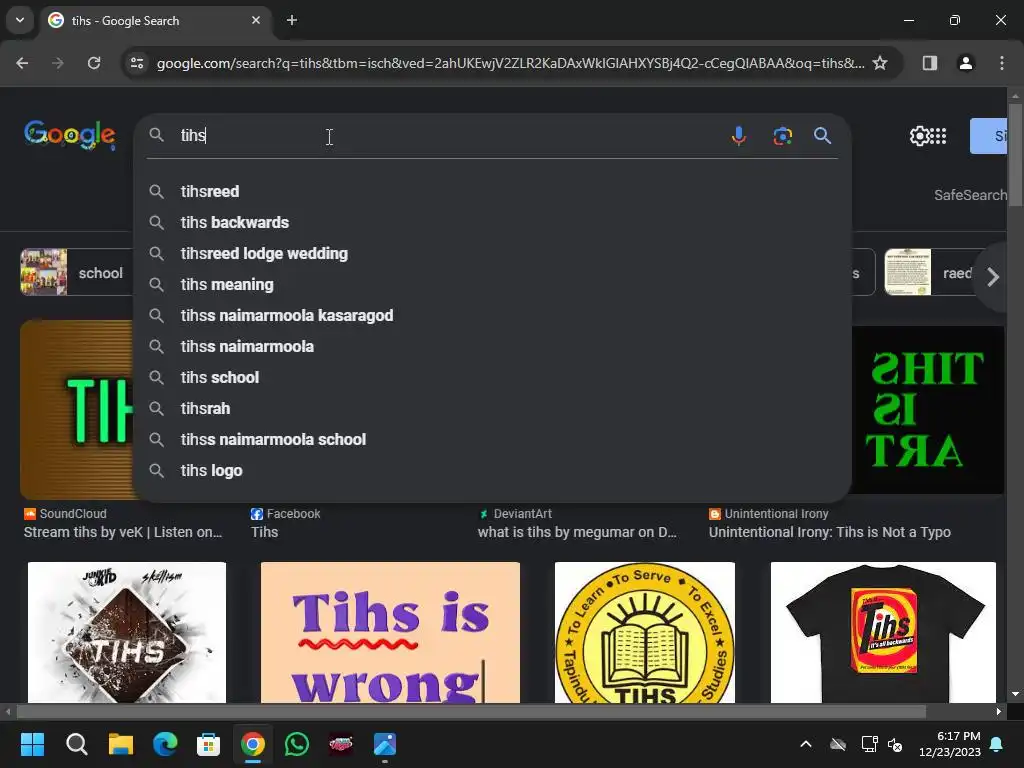Open Photos app from taskbar
Image resolution: width=1024 pixels, height=768 pixels.
pos(385,744)
